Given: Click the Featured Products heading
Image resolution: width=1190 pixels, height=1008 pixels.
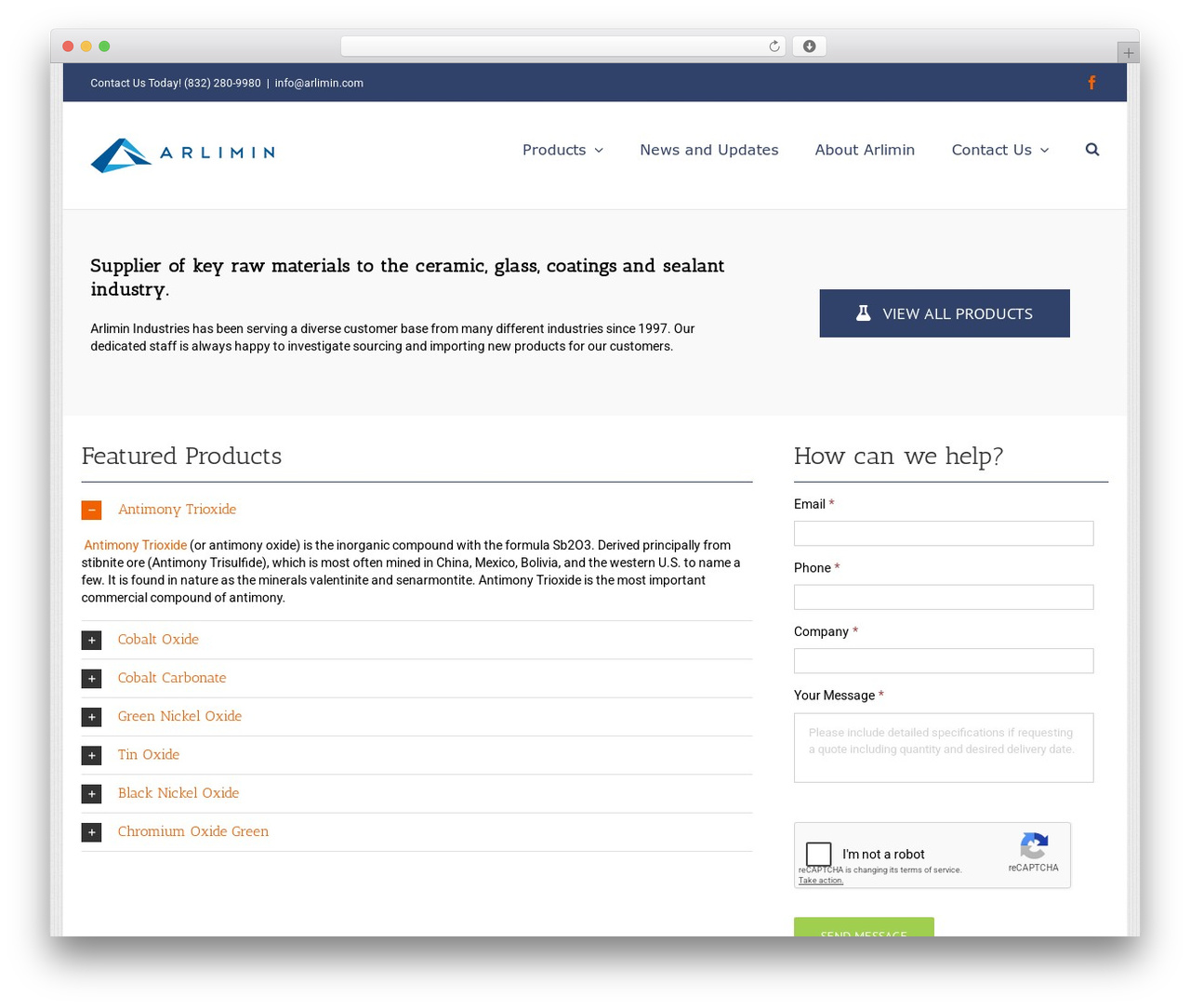Looking at the screenshot, I should (x=181, y=456).
